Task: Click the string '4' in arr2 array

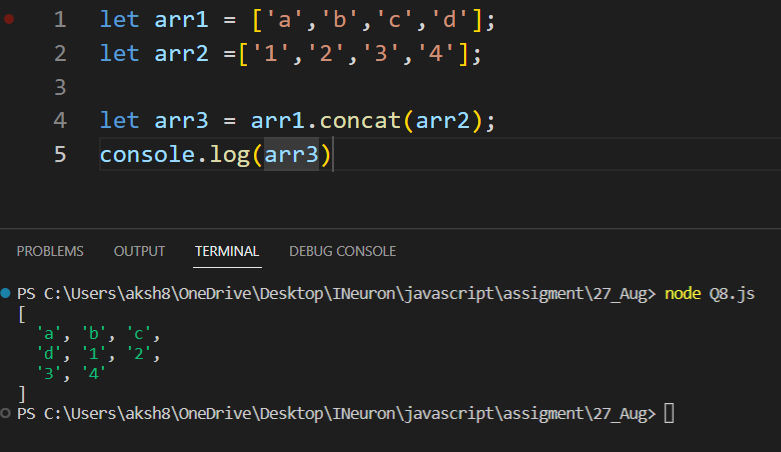Action: [436, 53]
